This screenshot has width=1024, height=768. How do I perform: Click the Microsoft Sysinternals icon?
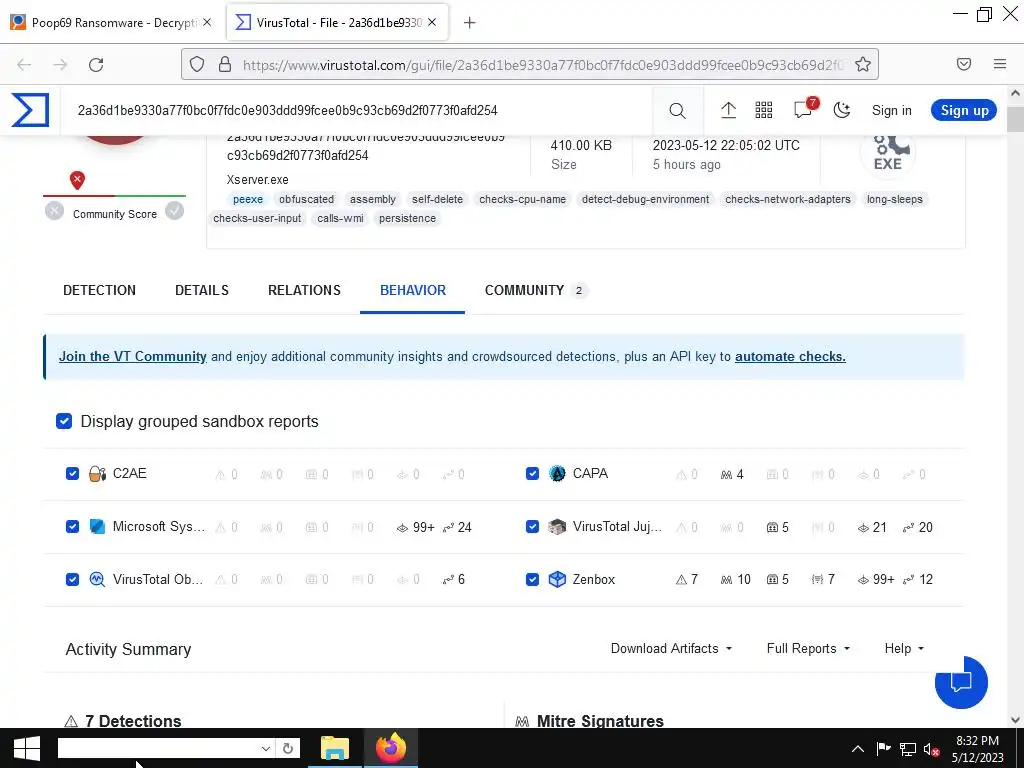point(97,526)
